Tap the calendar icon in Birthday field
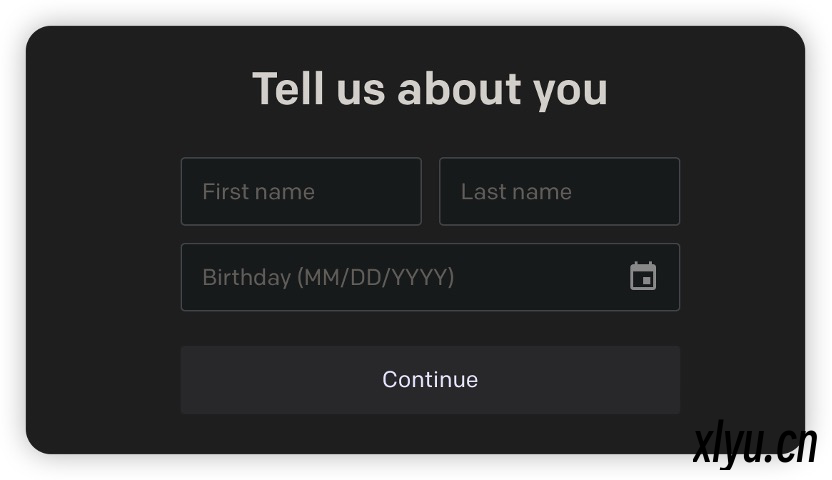832x480 pixels. (x=643, y=276)
